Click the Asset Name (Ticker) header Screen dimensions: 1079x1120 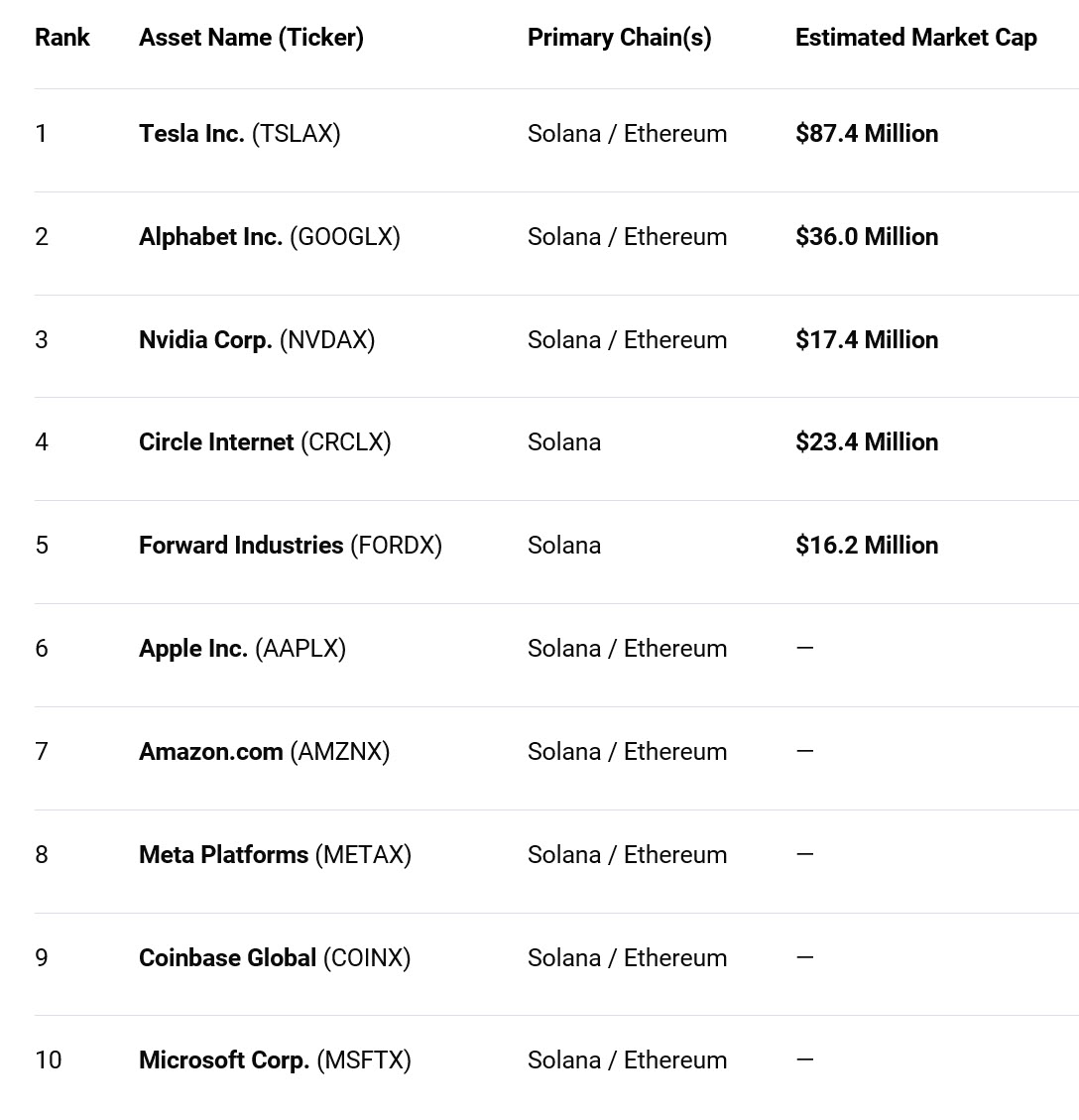point(251,38)
